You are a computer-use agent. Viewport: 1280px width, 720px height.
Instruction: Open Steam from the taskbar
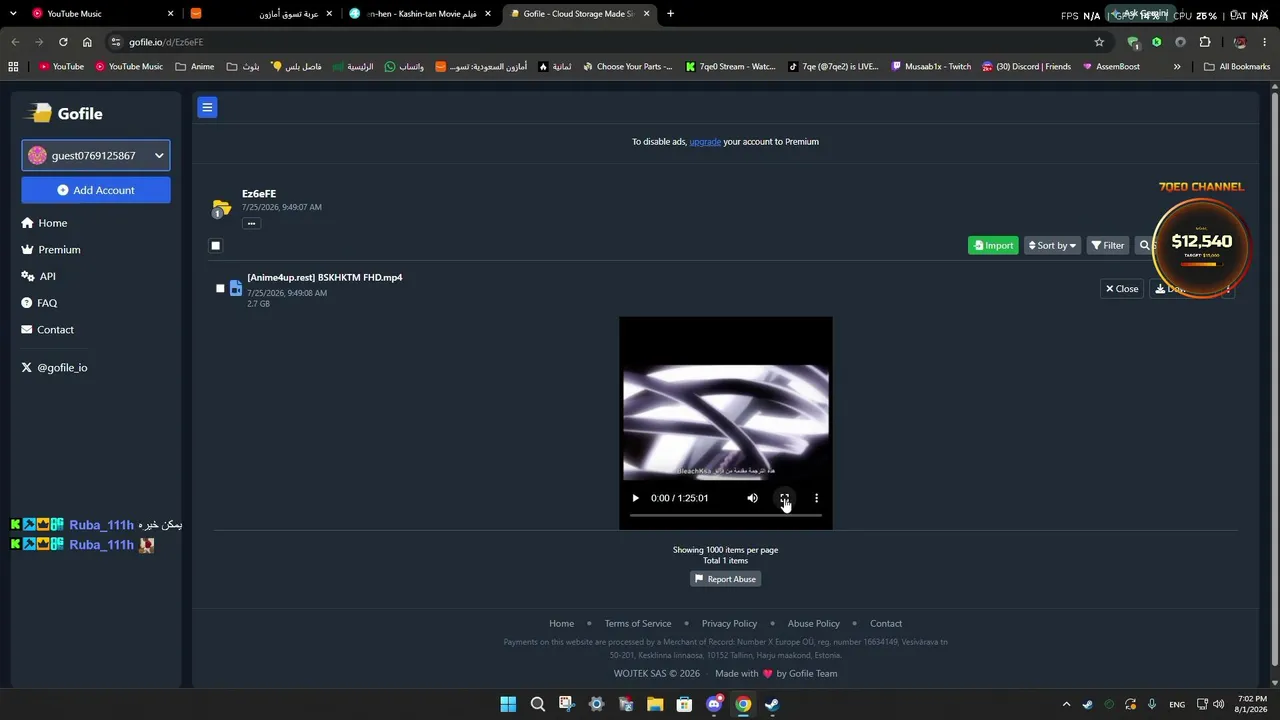click(772, 704)
